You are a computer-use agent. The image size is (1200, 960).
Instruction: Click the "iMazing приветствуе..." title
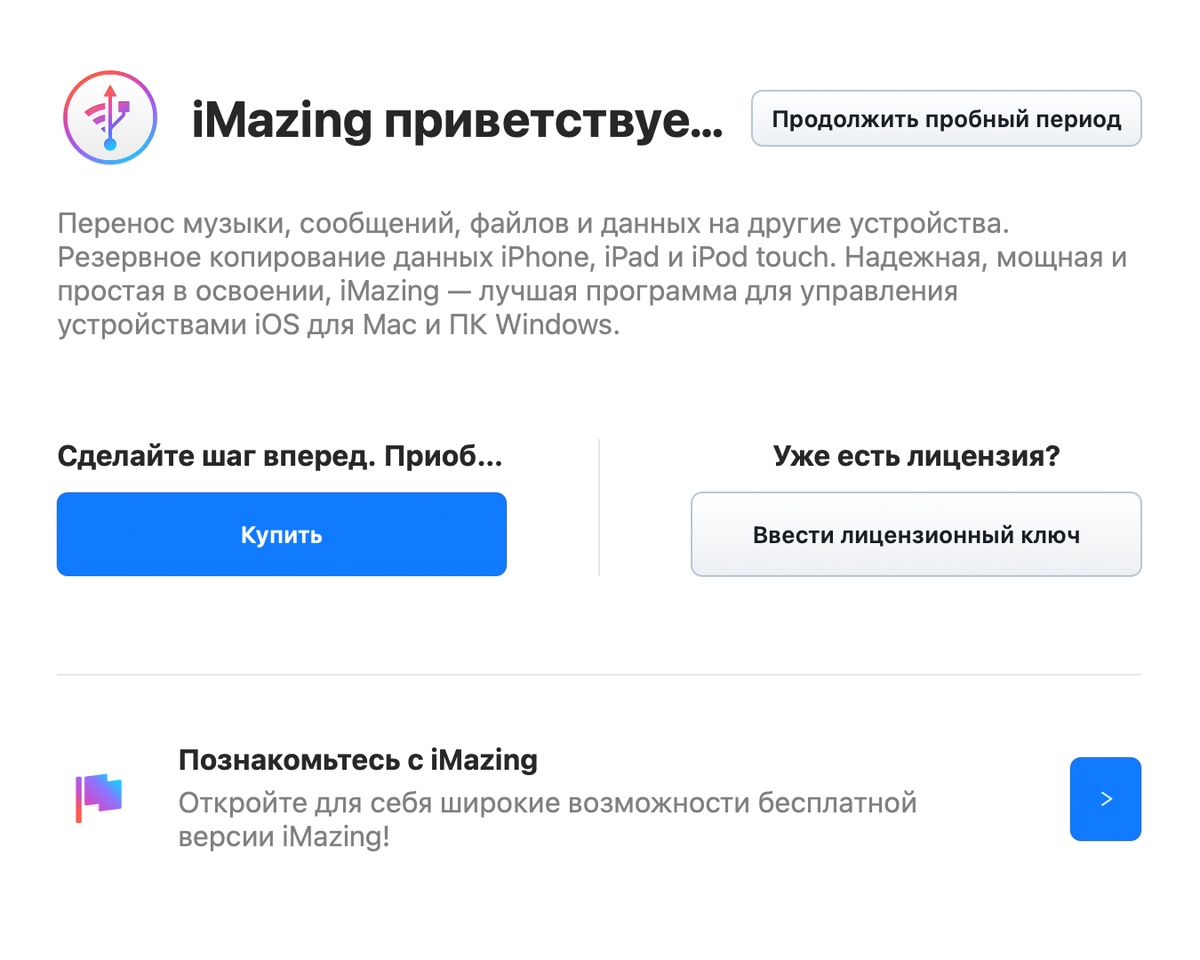pyautogui.click(x=455, y=122)
